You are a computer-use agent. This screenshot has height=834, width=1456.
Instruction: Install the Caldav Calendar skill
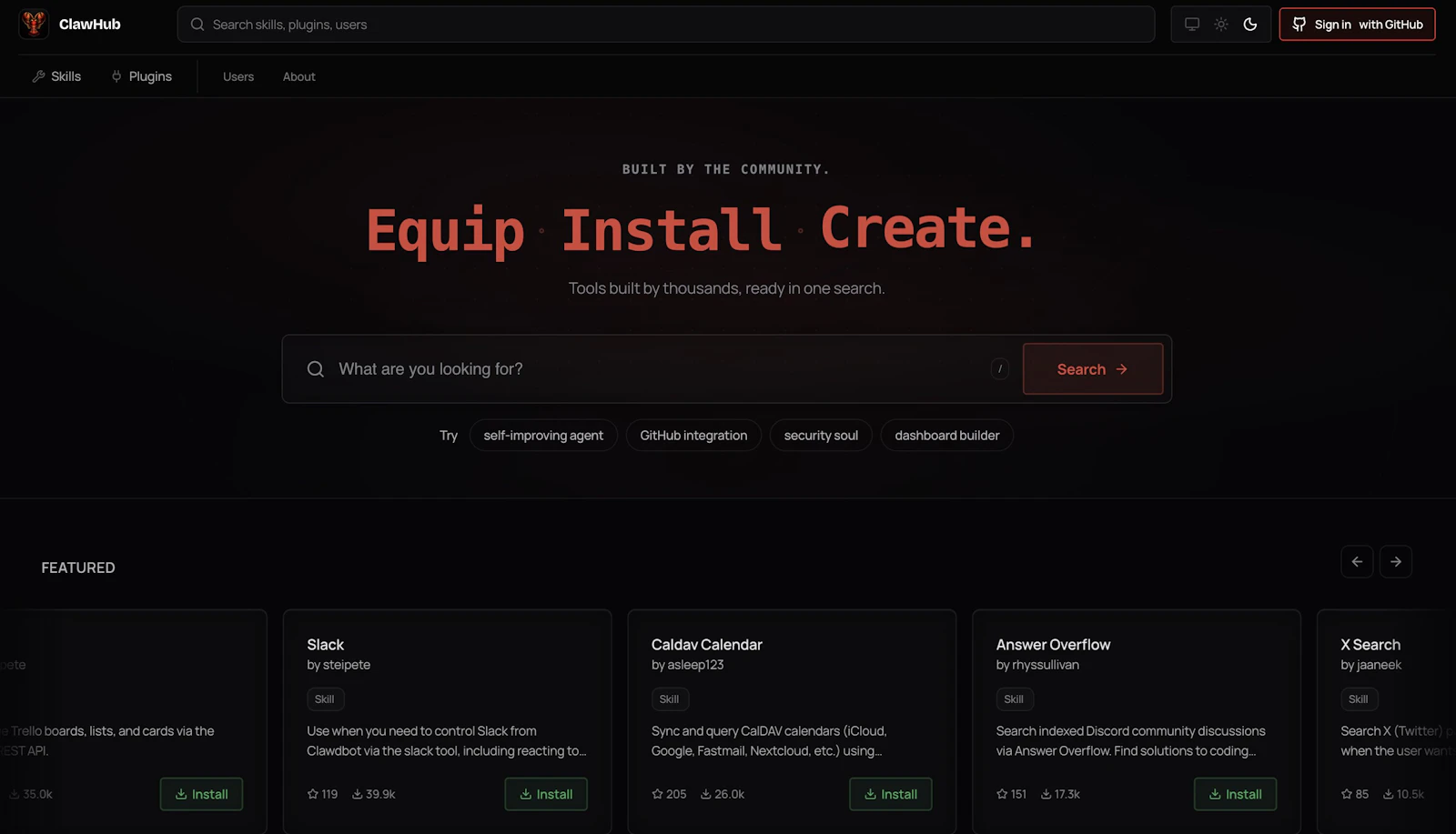point(891,794)
